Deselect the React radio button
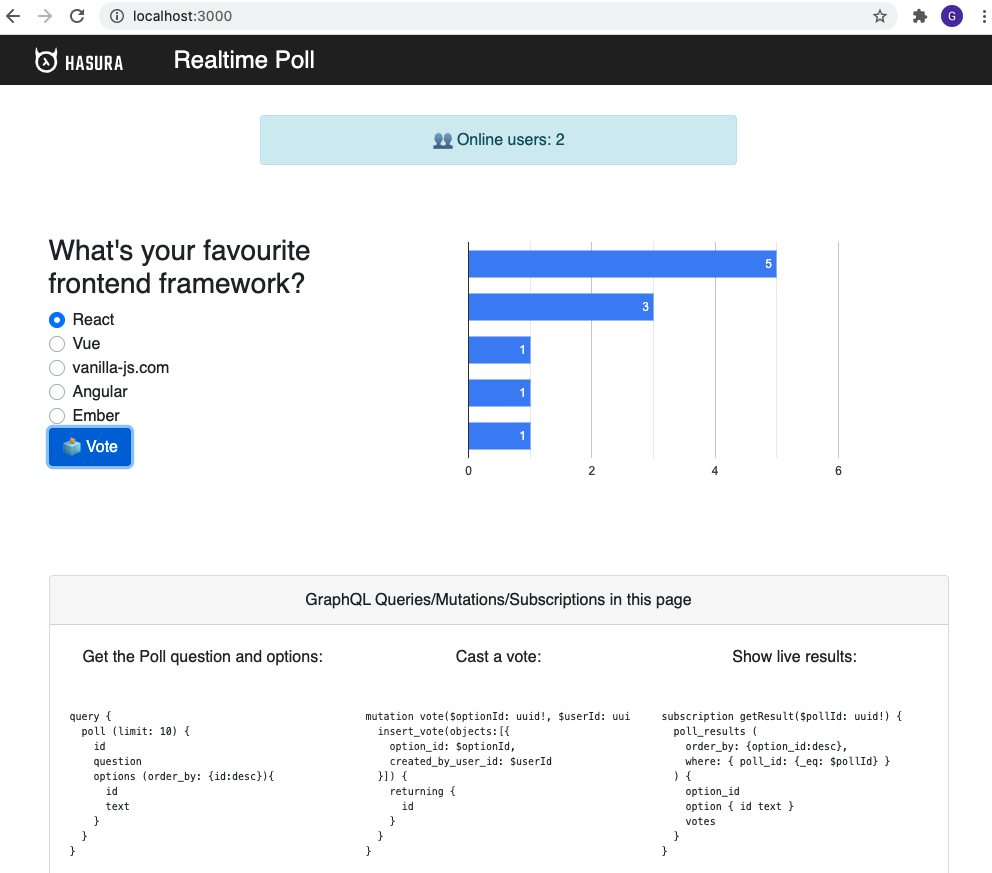 pos(57,319)
